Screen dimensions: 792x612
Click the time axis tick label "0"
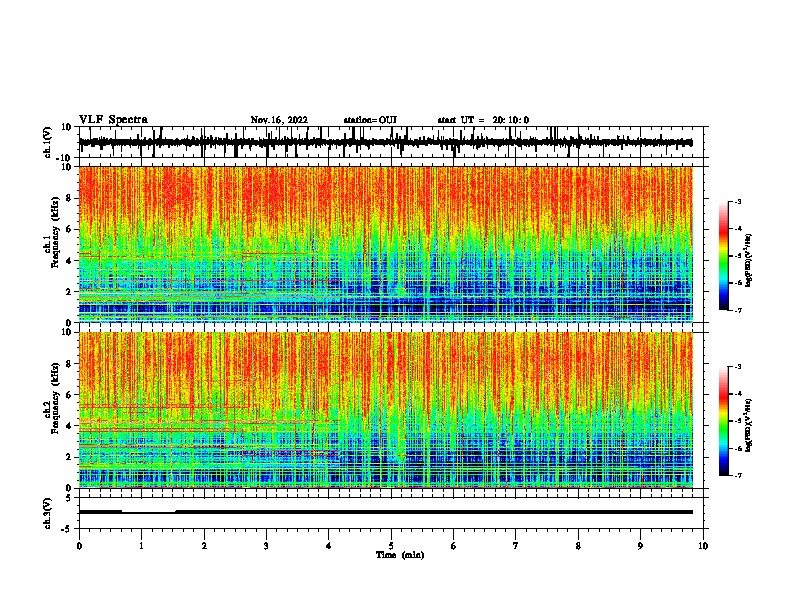tap(79, 546)
